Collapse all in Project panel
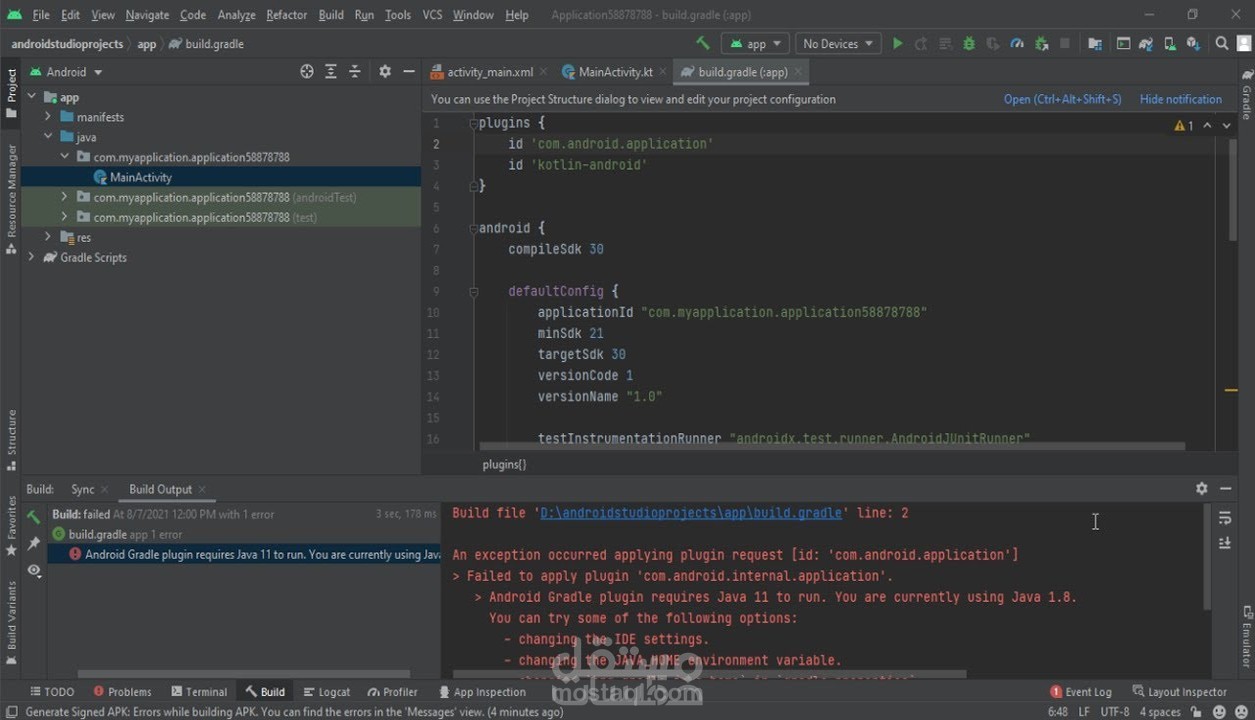 coord(355,72)
